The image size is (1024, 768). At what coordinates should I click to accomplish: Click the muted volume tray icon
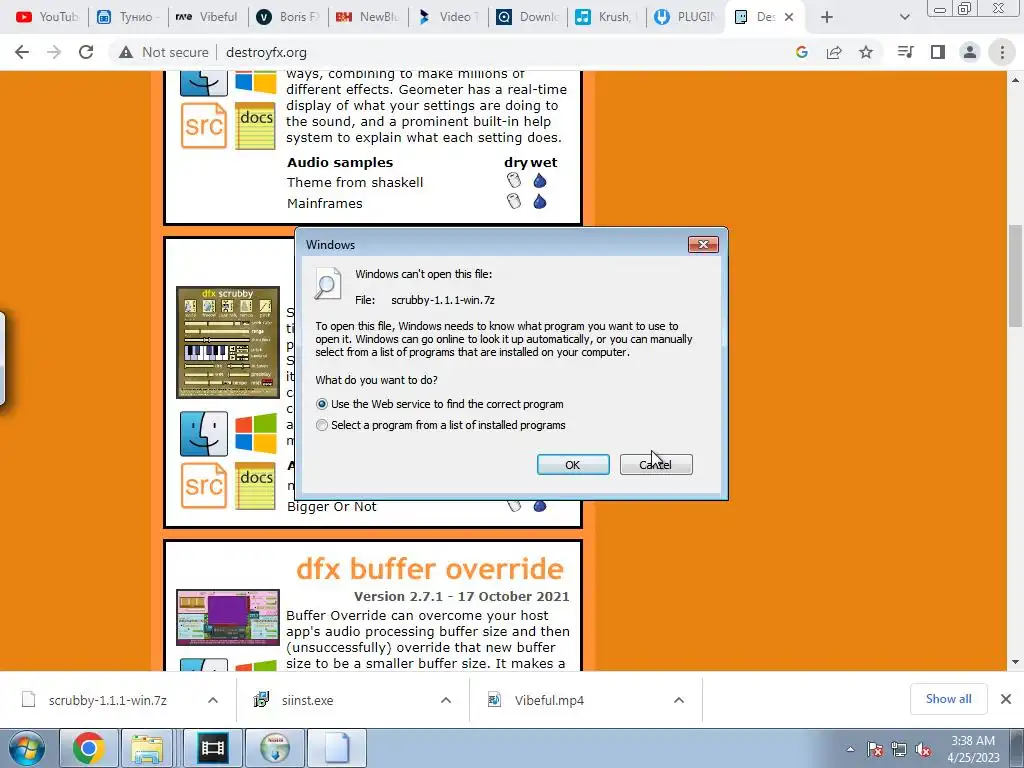click(x=923, y=750)
